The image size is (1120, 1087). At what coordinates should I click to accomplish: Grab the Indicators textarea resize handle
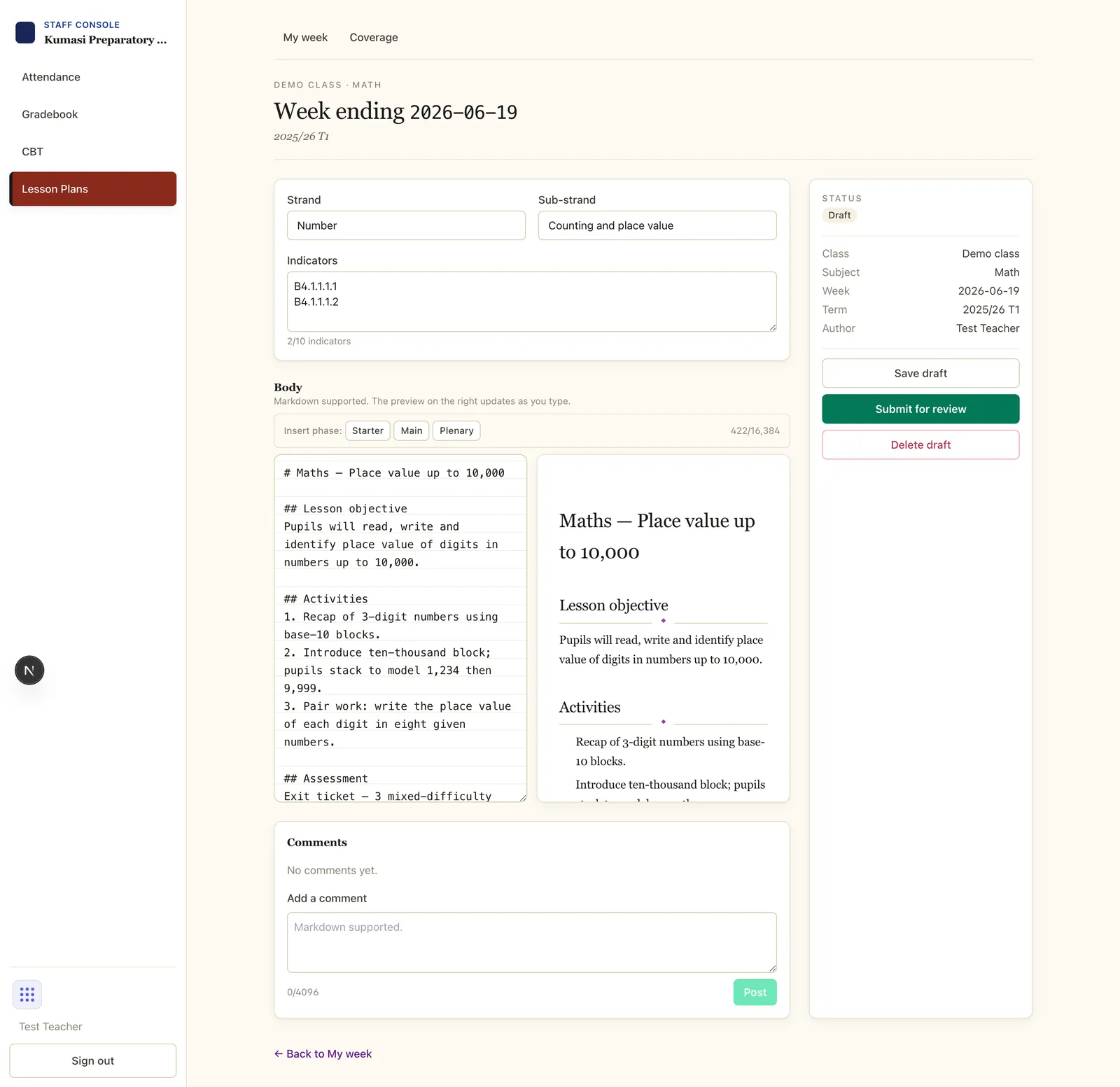[772, 327]
